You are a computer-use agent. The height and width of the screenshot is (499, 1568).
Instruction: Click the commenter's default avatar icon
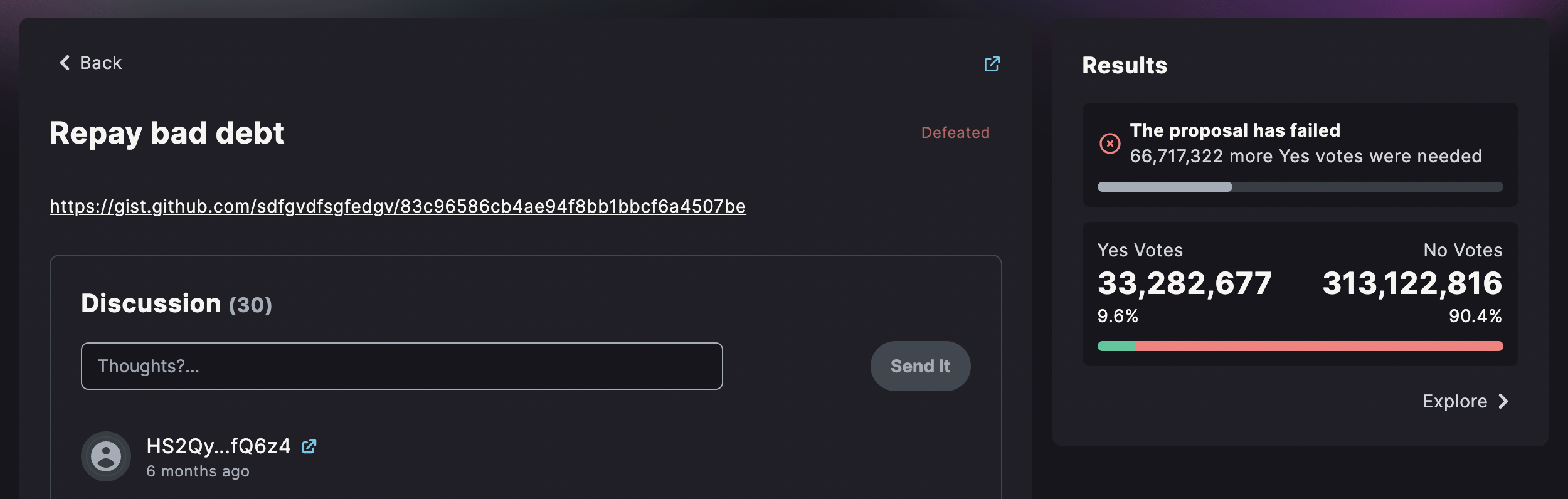[x=106, y=456]
